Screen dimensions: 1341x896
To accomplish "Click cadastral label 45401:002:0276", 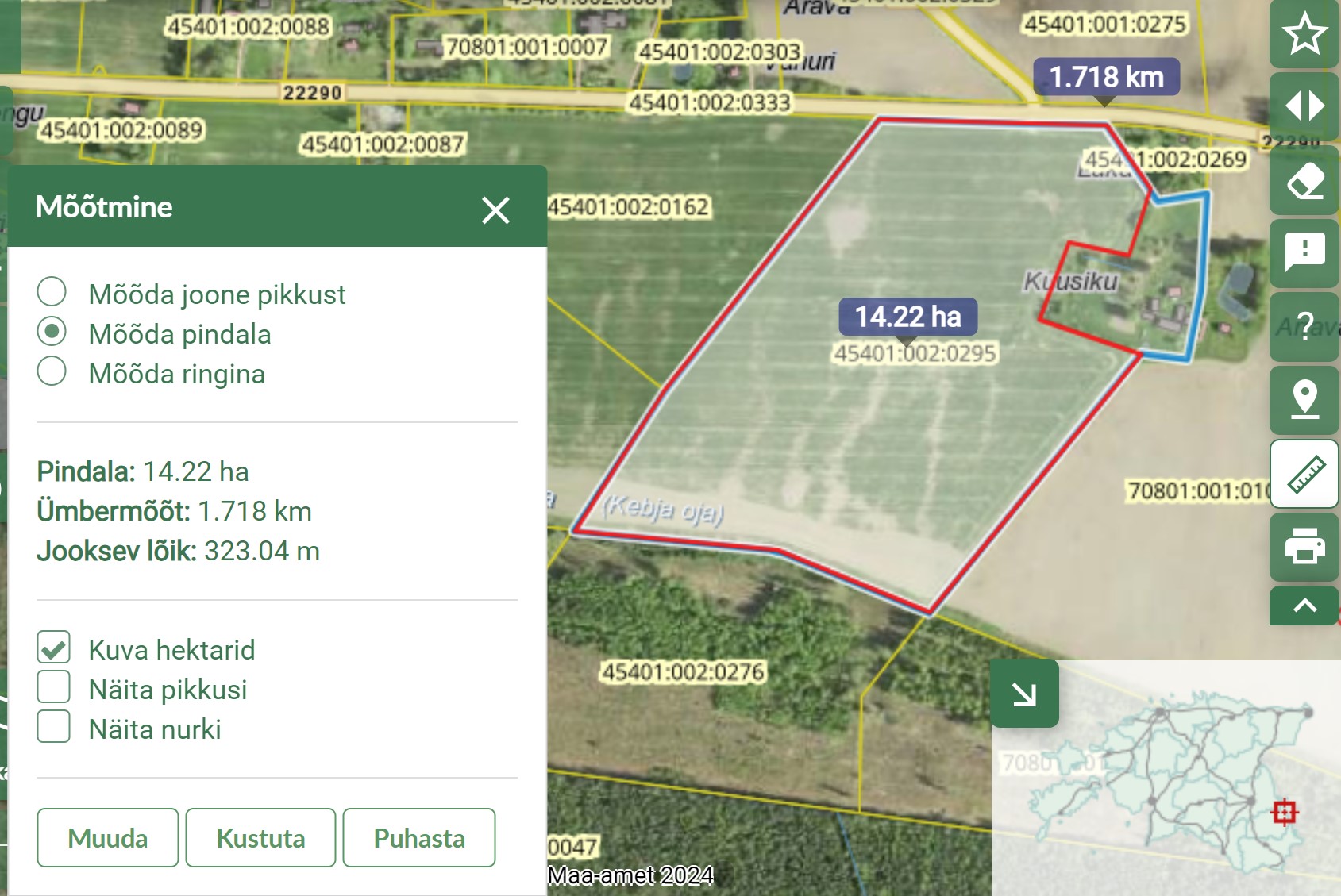I will [683, 672].
